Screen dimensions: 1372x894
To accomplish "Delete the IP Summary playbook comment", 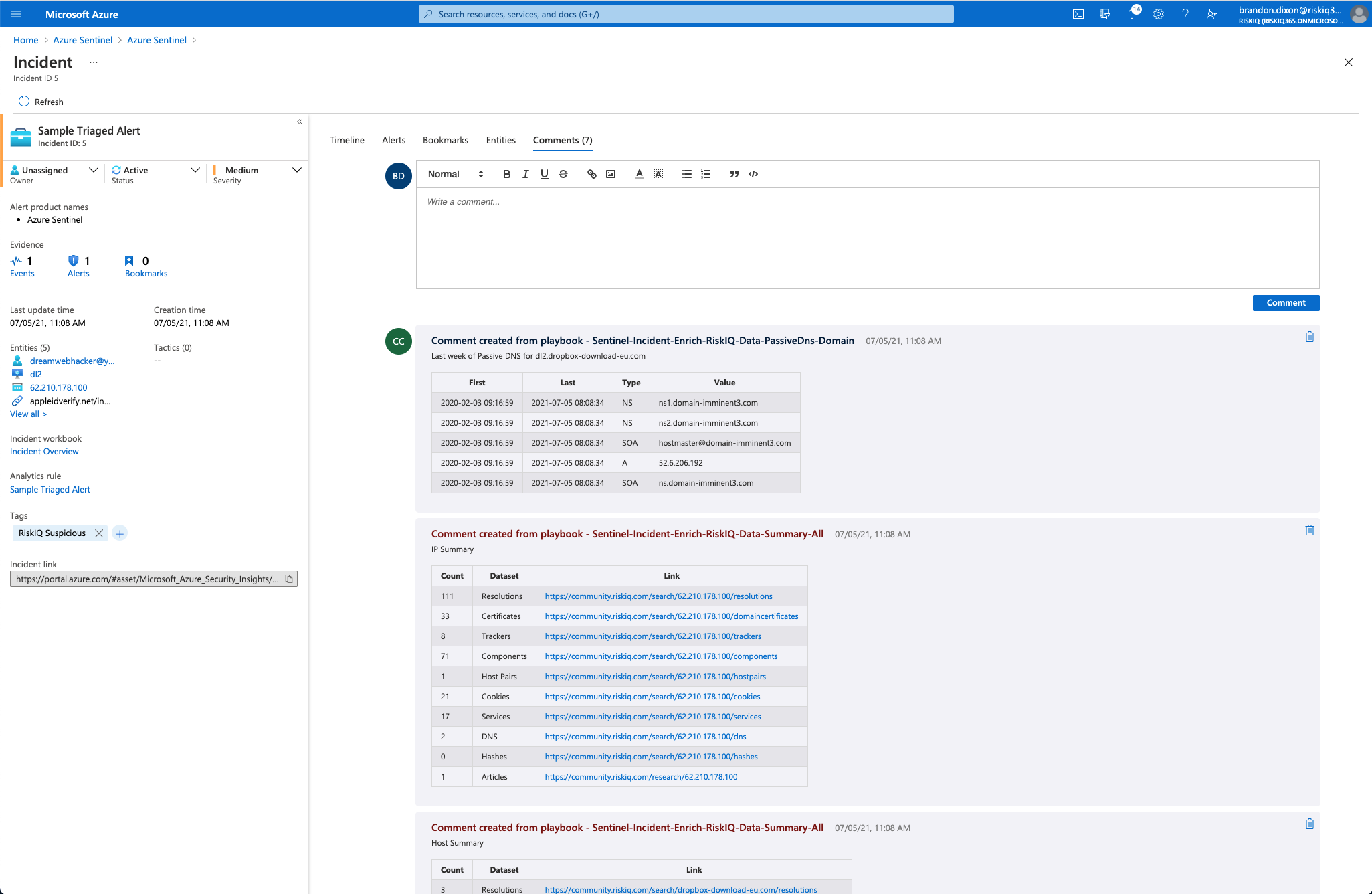I will [1310, 530].
